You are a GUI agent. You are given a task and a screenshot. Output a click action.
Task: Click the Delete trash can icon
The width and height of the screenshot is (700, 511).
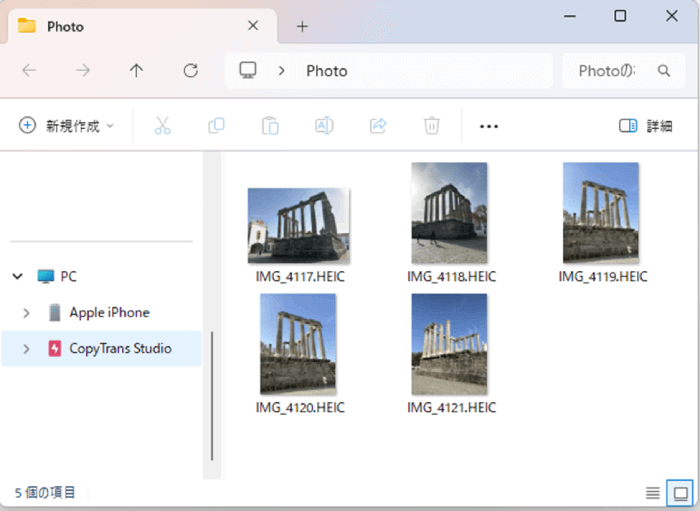coord(432,126)
